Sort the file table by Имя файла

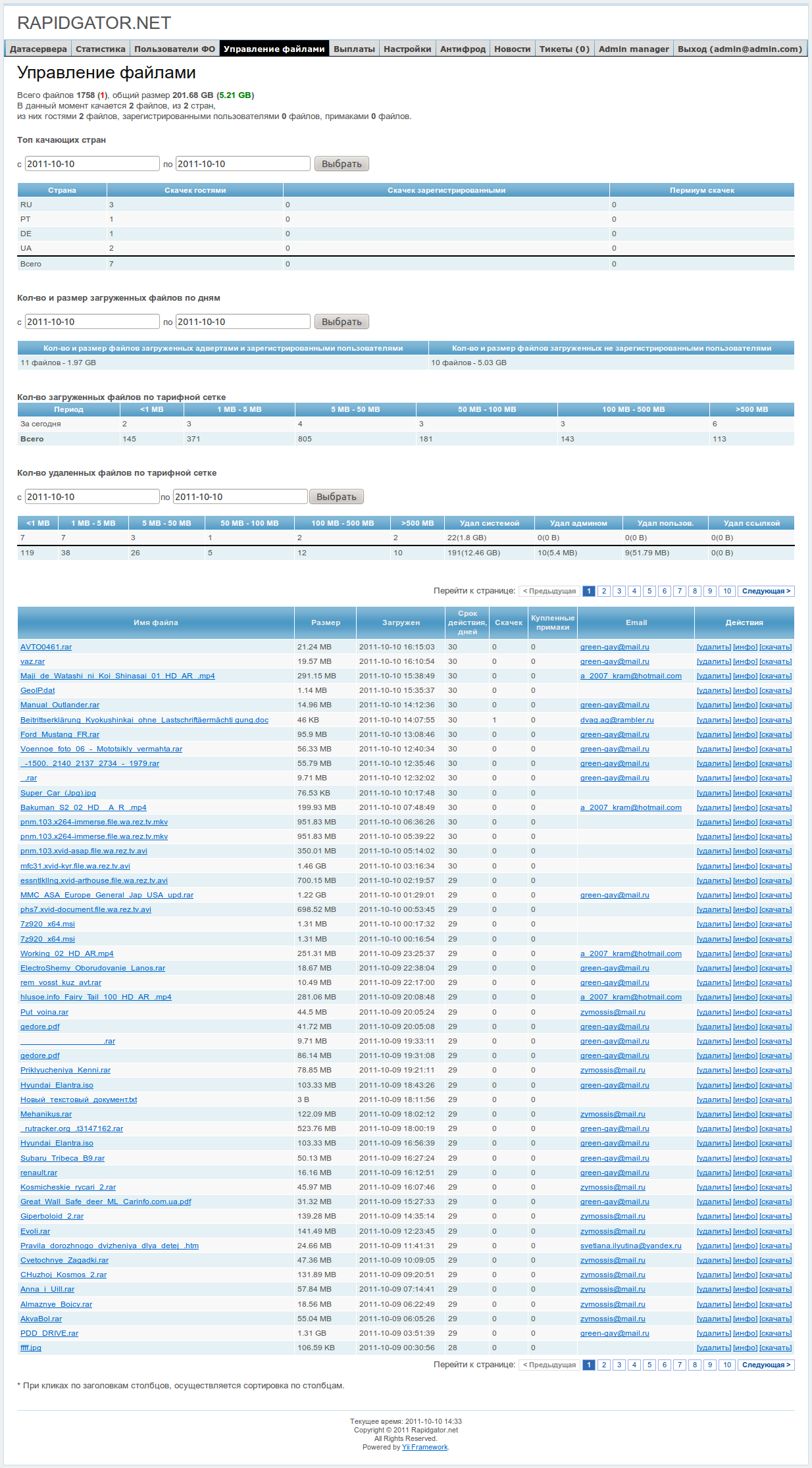click(156, 622)
